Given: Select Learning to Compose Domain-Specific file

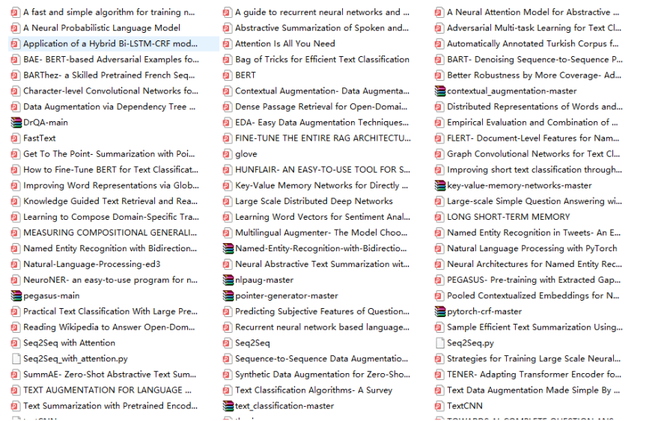Looking at the screenshot, I should [111, 217].
